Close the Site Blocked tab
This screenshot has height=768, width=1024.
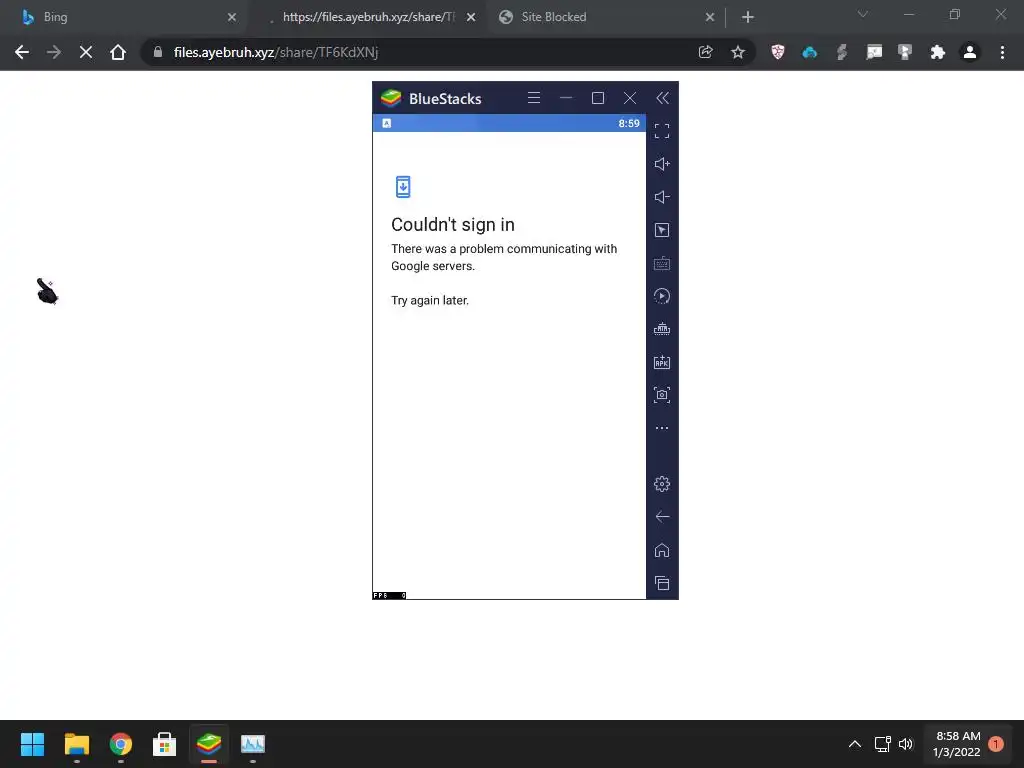(710, 17)
